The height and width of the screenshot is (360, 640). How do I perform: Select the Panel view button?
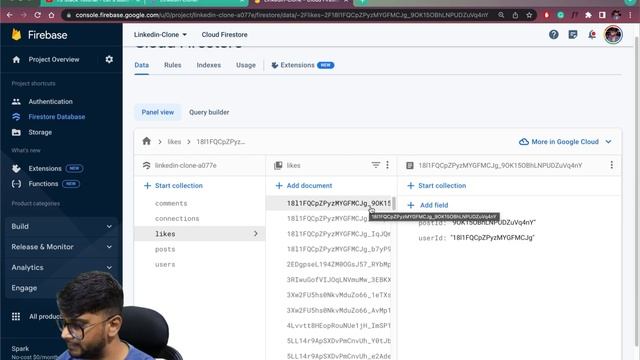point(158,112)
